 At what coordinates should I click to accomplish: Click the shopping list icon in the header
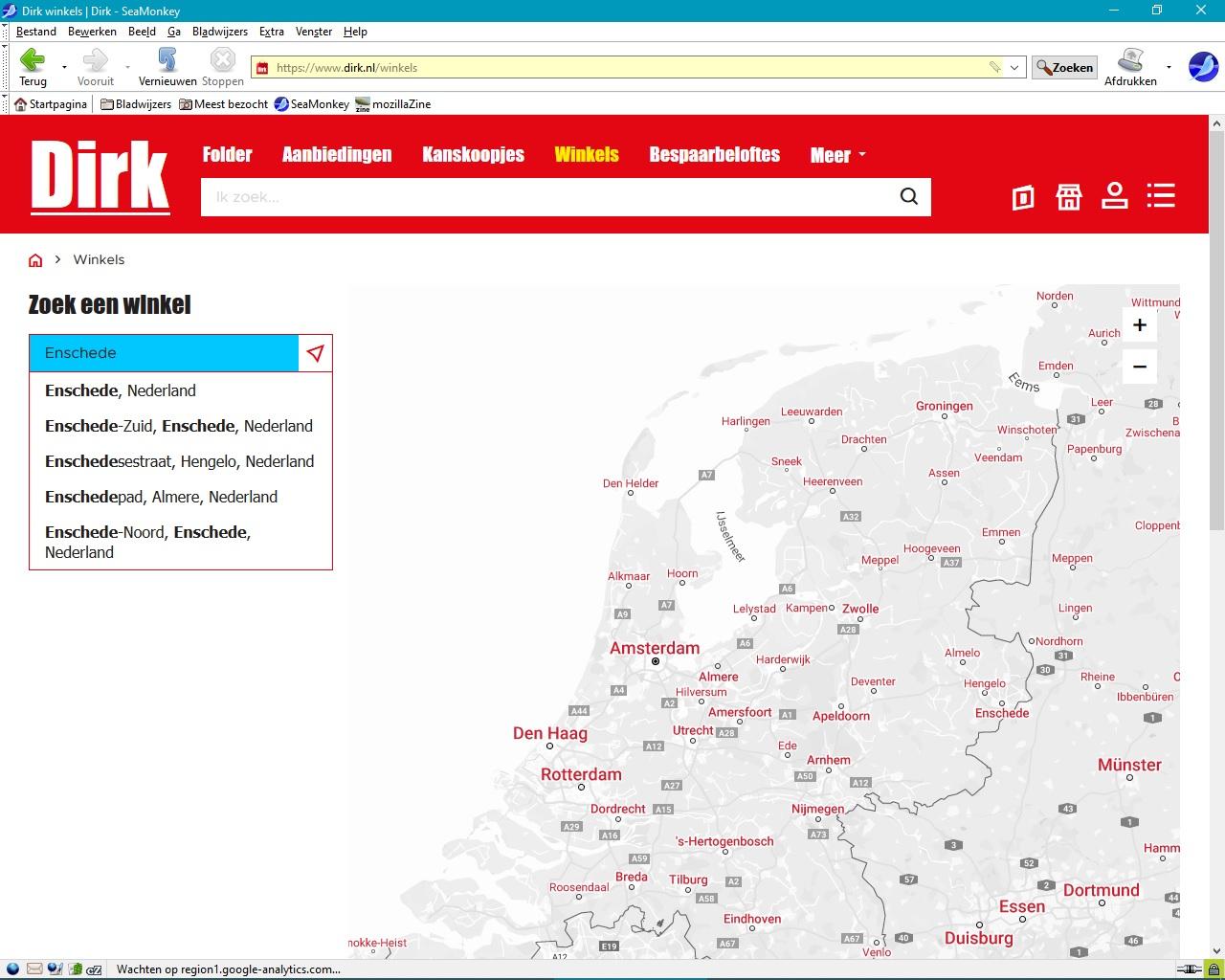[1161, 196]
